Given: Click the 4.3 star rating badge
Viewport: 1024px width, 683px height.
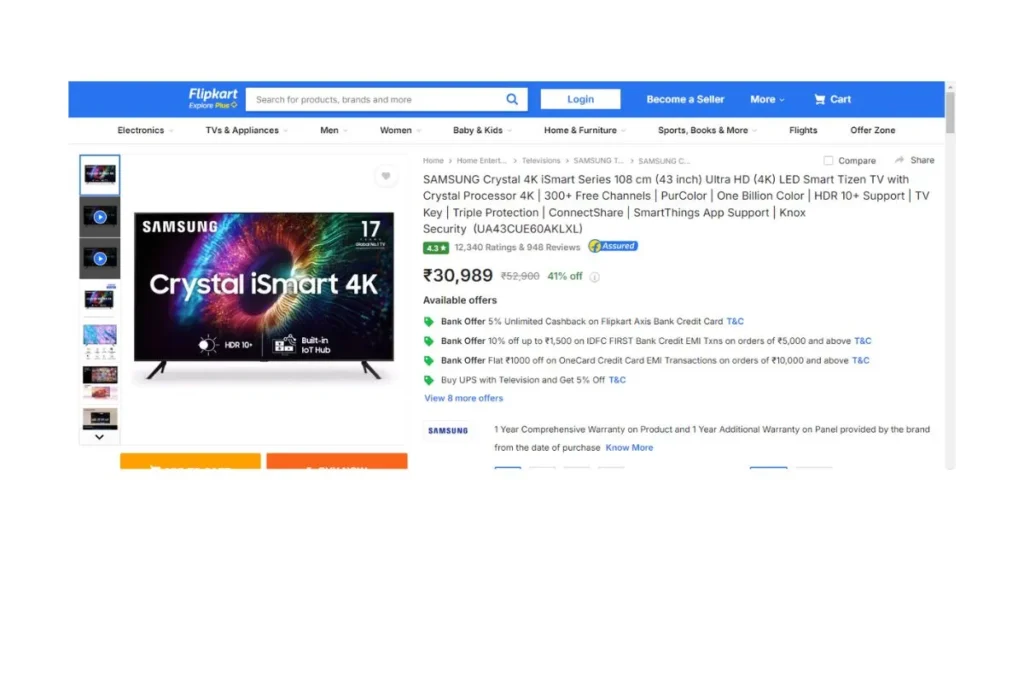Looking at the screenshot, I should [436, 247].
